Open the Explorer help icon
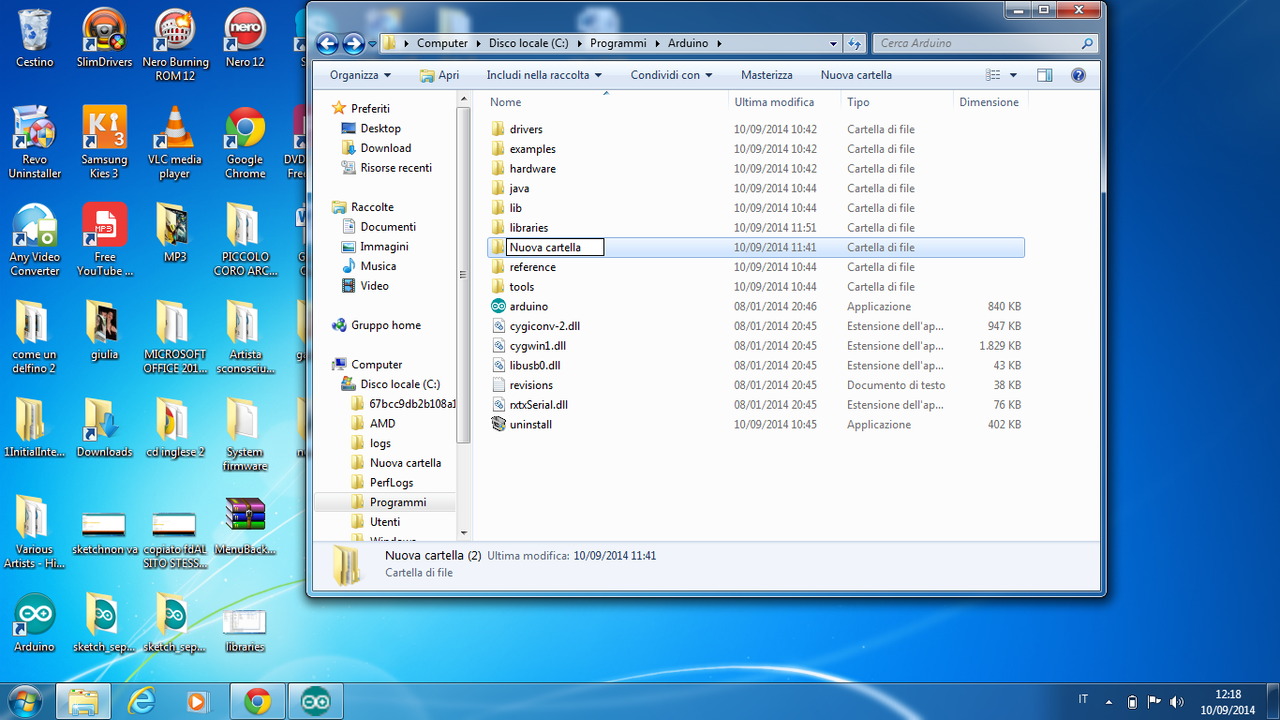This screenshot has width=1280, height=720. point(1078,75)
